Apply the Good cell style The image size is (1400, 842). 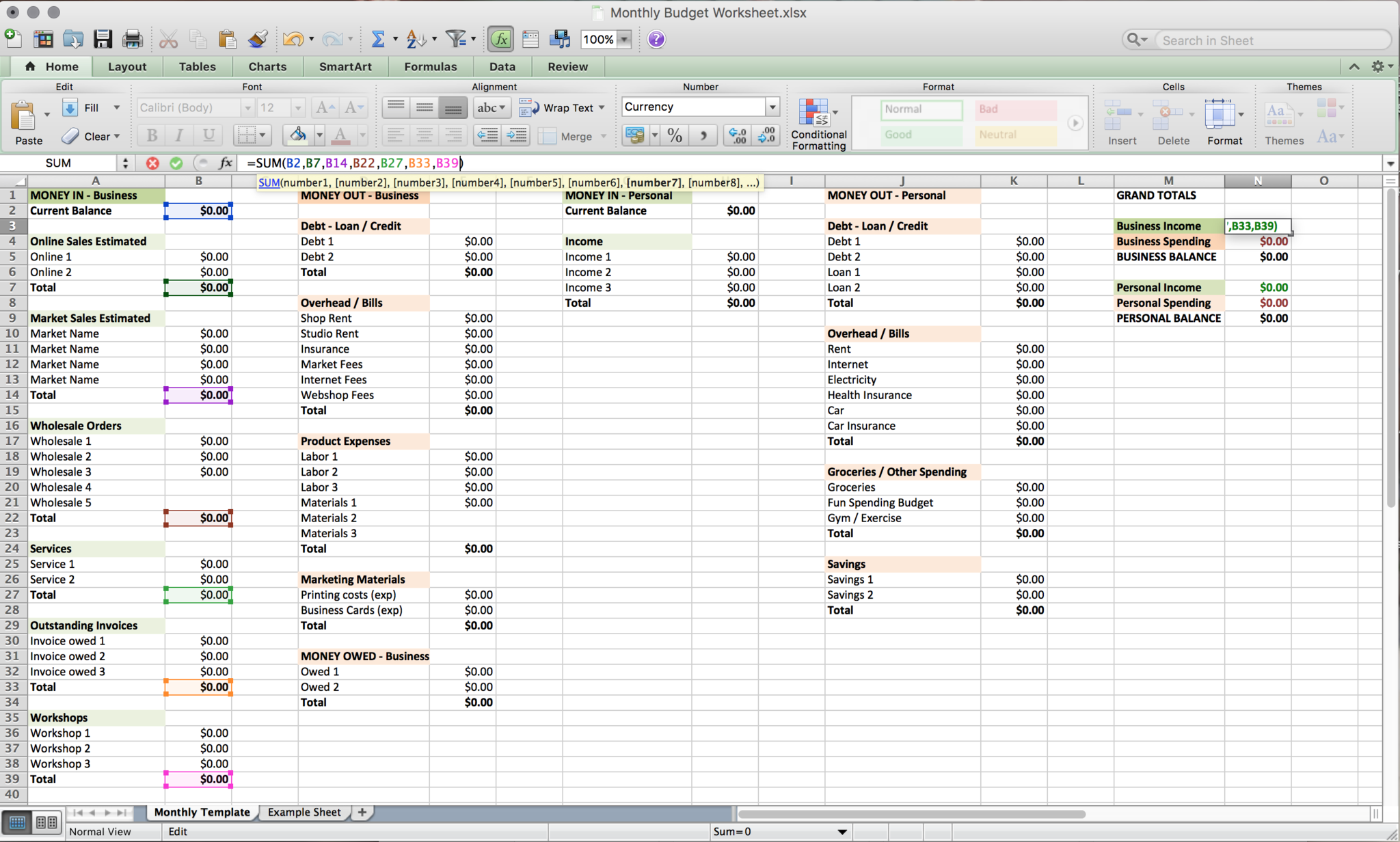coord(921,135)
